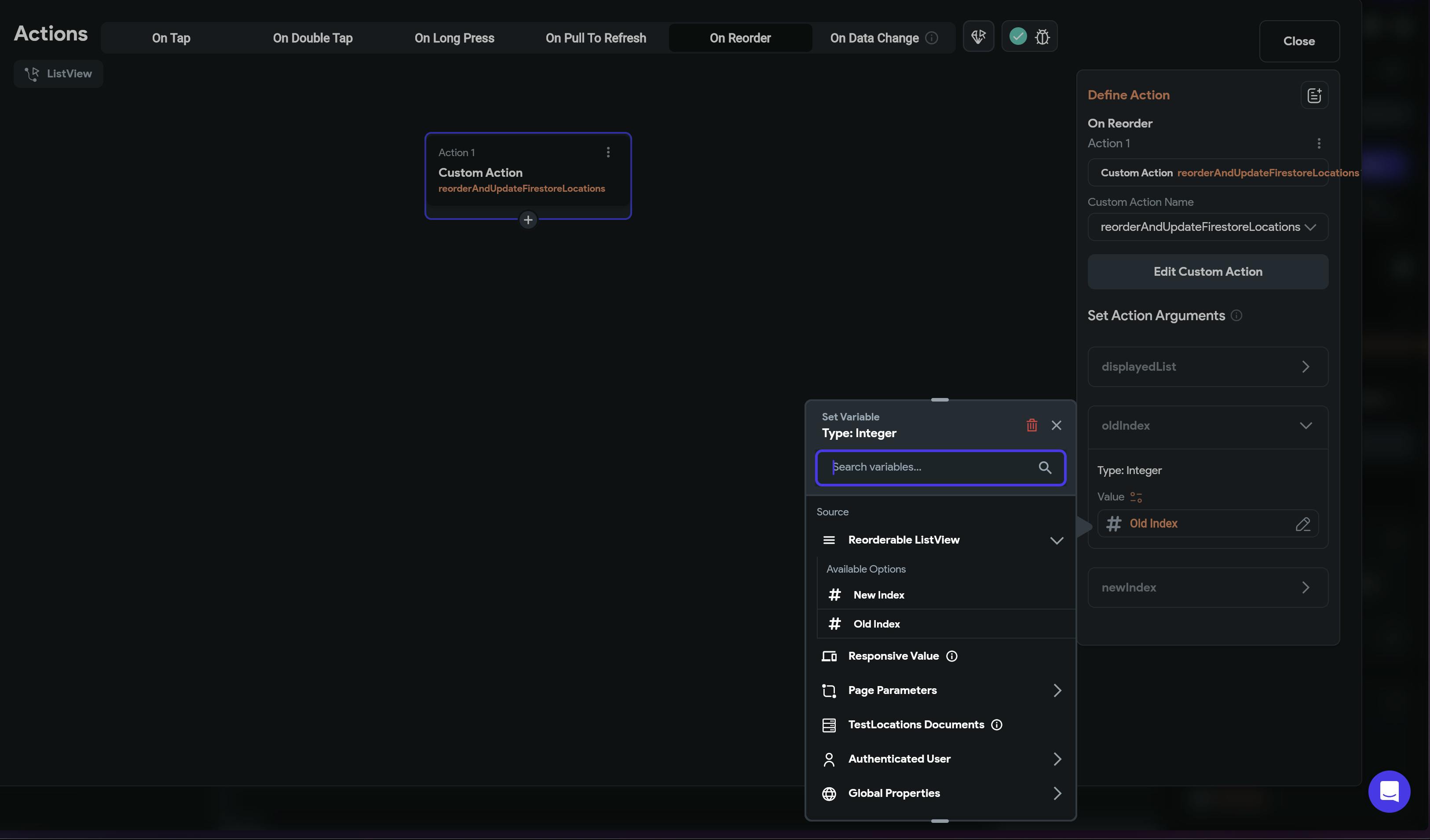Open the three-dot menu on Action 1 card
Image resolution: width=1430 pixels, height=840 pixels.
click(x=608, y=152)
